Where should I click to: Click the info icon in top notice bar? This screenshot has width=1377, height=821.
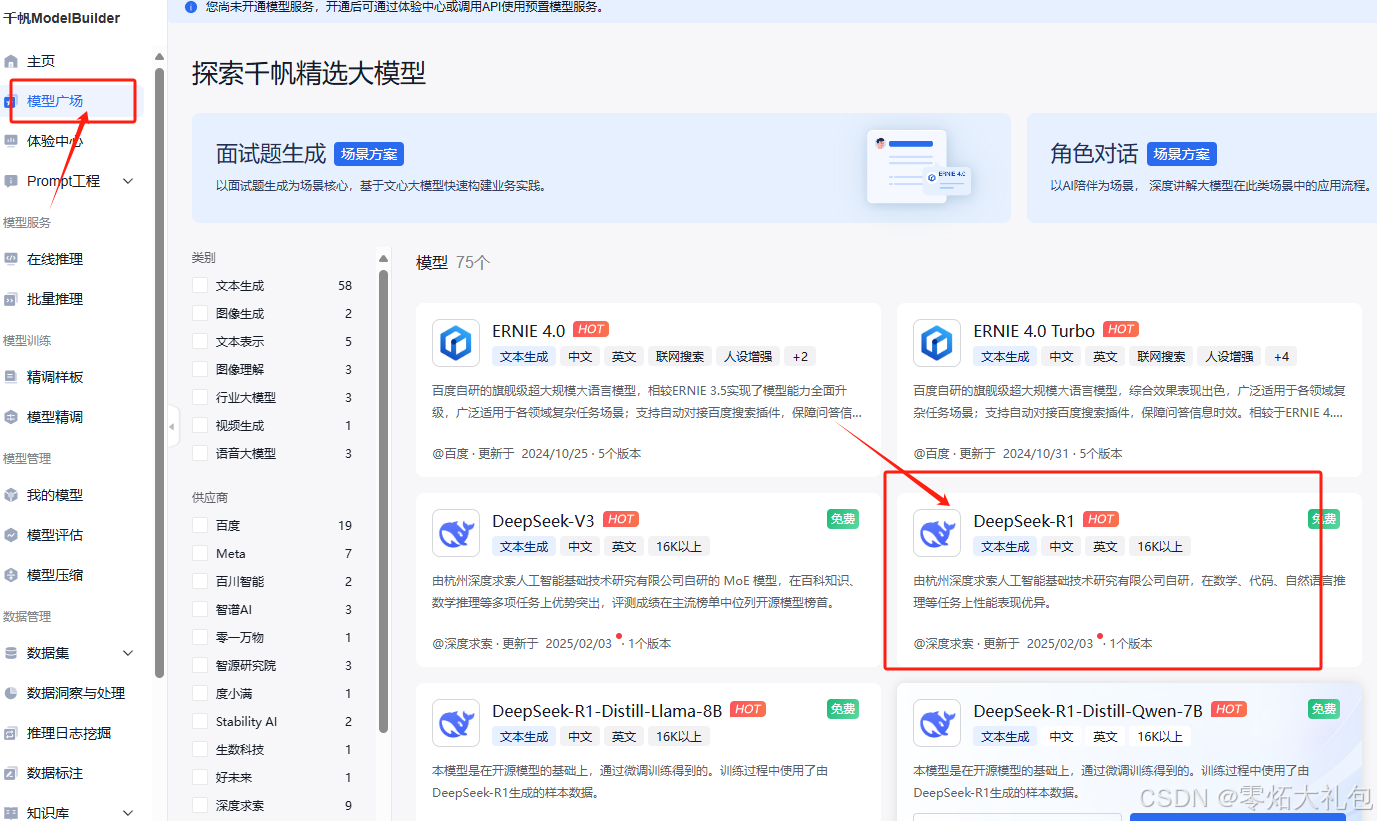pos(191,6)
